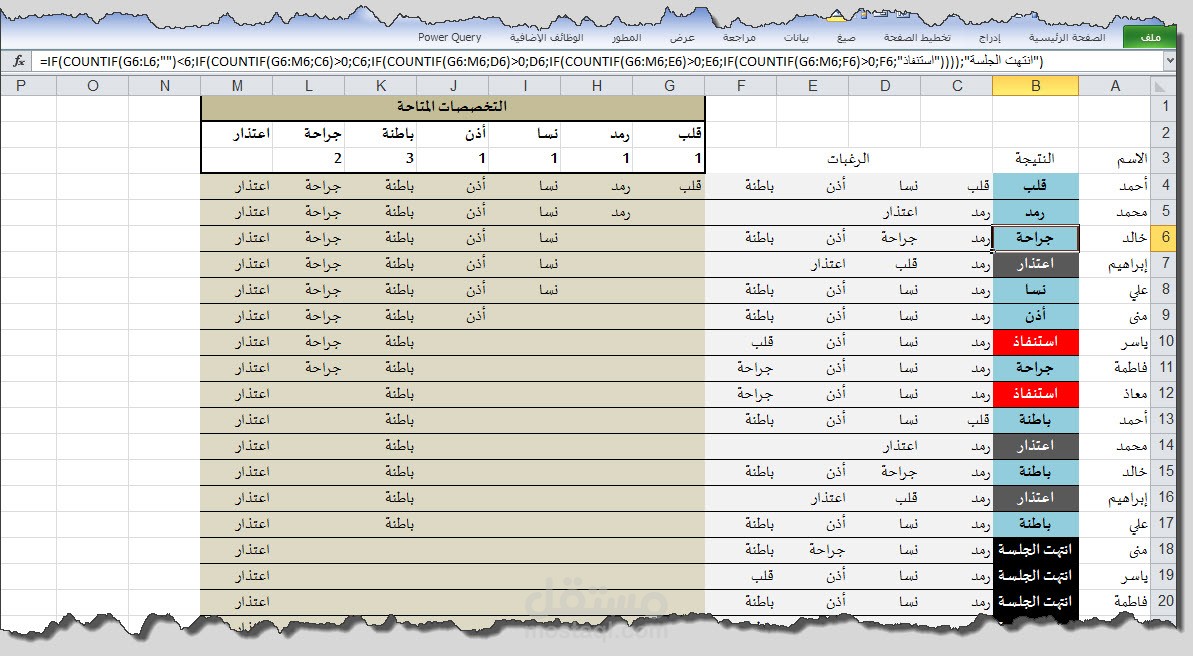Open the الوظائف الإضافية tab
This screenshot has height=656, width=1193.
click(x=546, y=37)
